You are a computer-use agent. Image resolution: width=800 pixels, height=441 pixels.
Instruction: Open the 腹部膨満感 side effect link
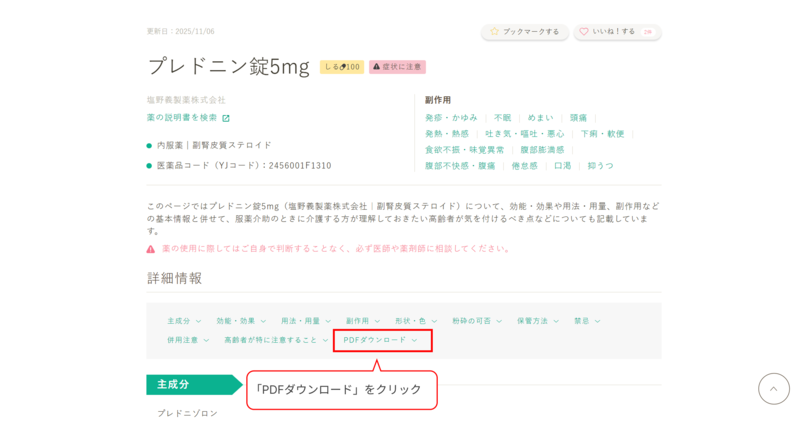click(542, 150)
